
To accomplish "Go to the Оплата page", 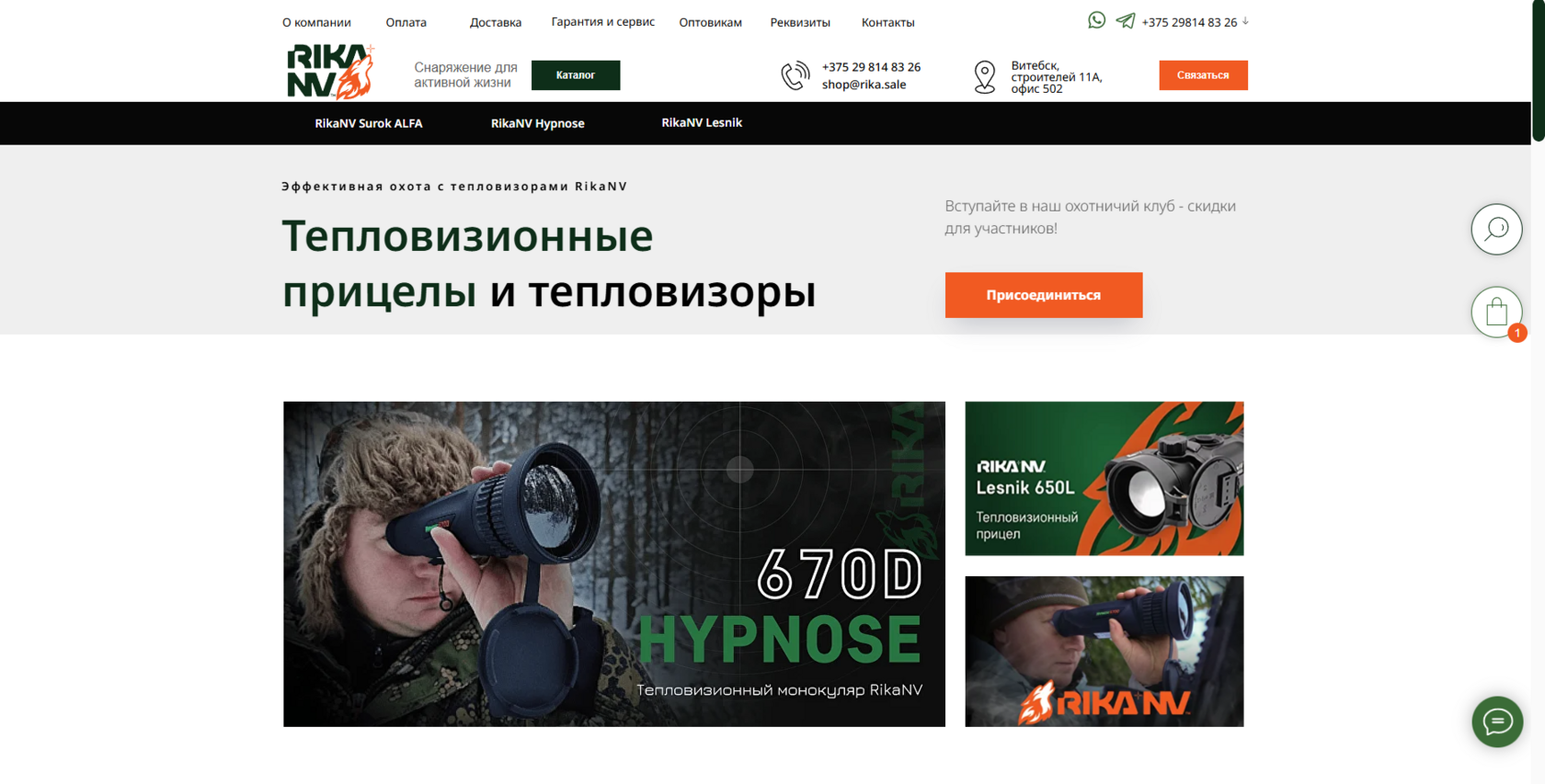I will point(406,22).
